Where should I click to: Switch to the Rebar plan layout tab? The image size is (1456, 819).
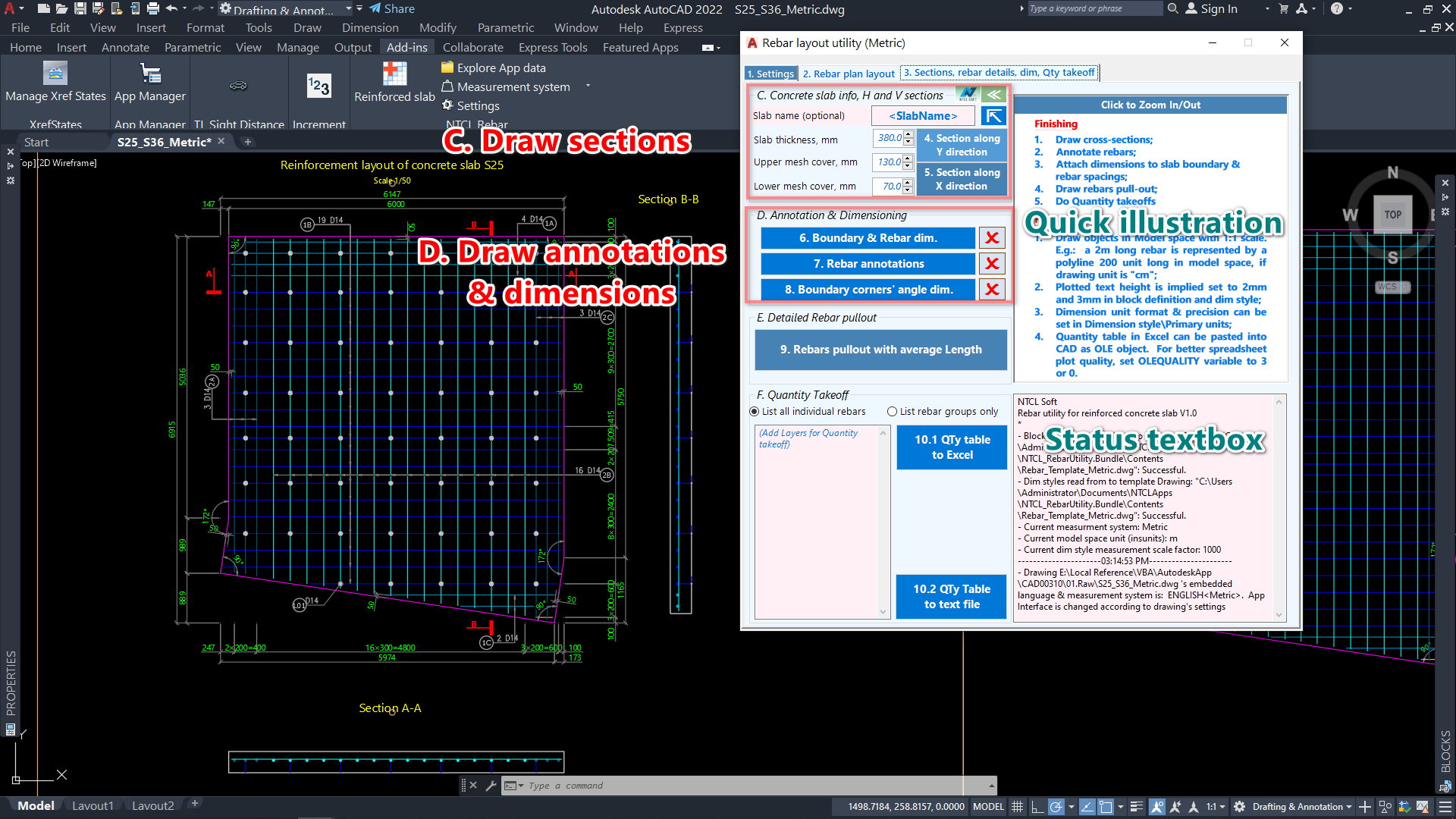tap(849, 74)
